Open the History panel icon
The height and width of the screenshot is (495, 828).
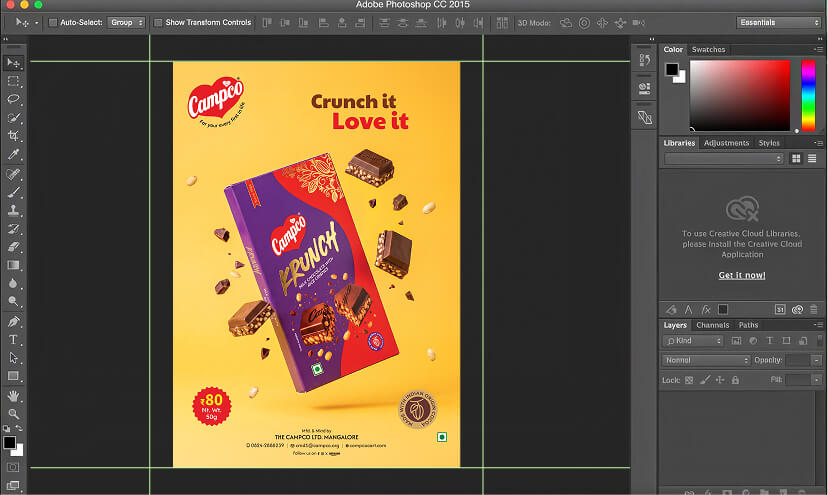(x=644, y=60)
